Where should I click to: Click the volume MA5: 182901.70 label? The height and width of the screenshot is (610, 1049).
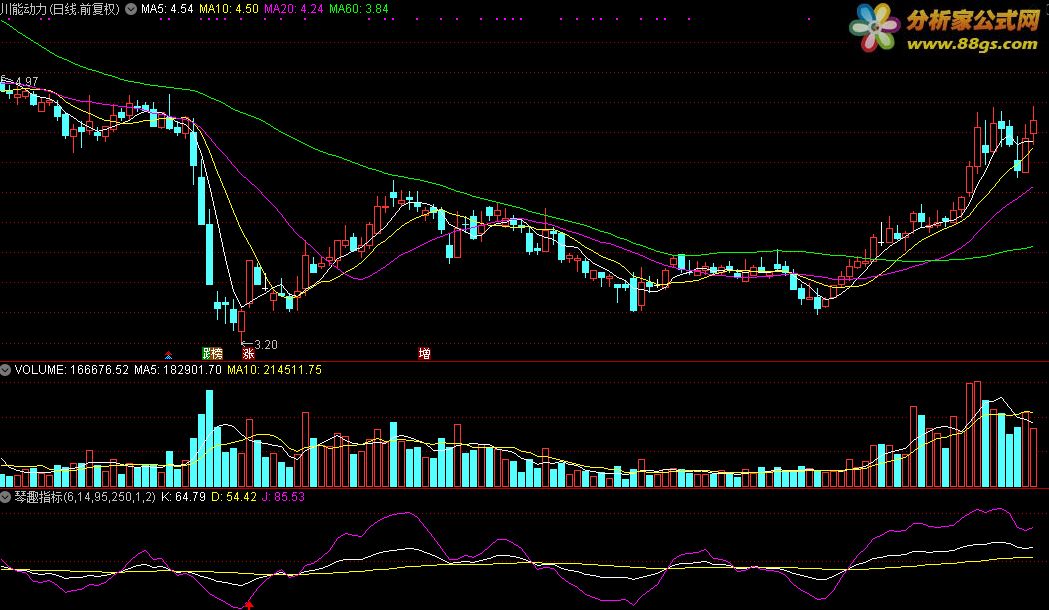pyautogui.click(x=178, y=369)
